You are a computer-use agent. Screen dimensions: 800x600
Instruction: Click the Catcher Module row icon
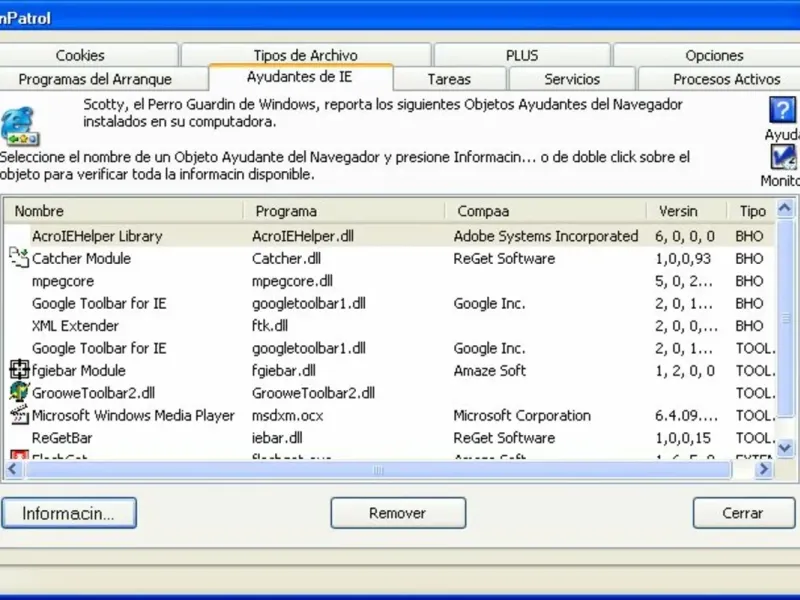tap(19, 258)
